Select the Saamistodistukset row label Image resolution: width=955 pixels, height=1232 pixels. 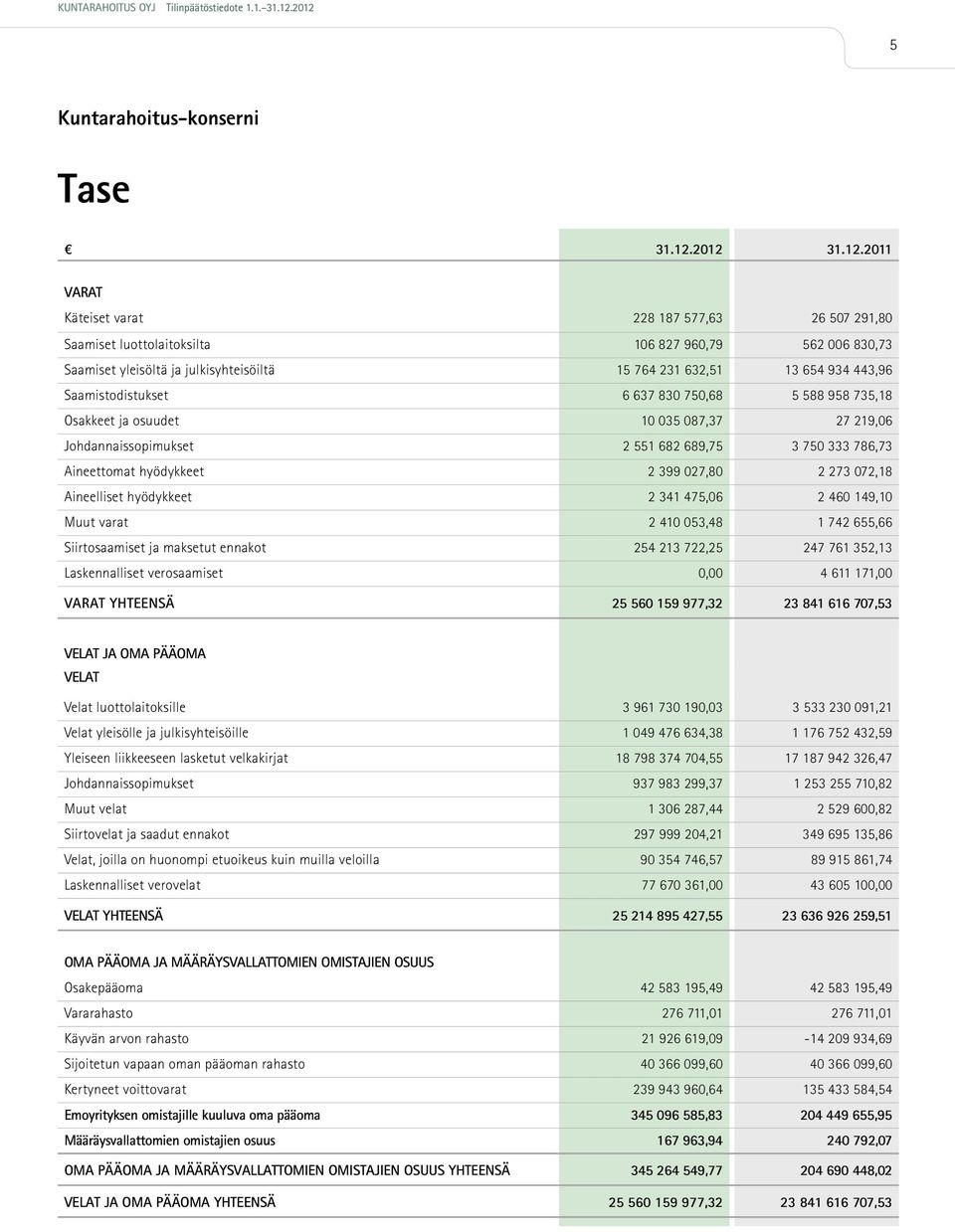[x=115, y=395]
